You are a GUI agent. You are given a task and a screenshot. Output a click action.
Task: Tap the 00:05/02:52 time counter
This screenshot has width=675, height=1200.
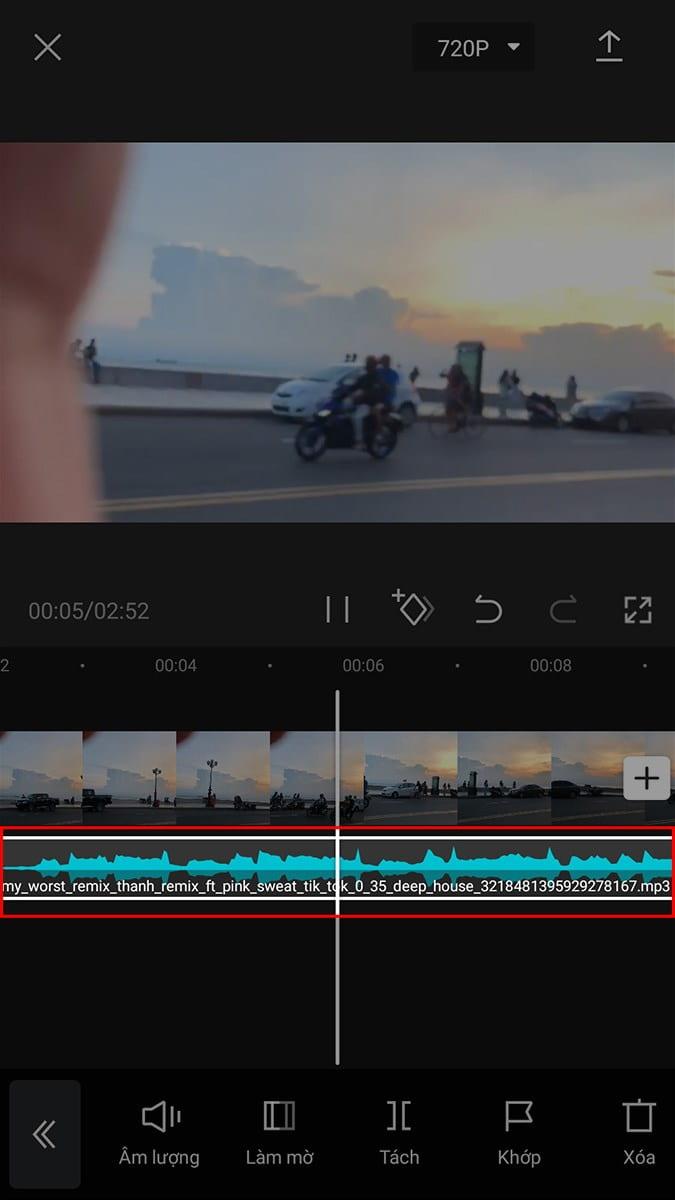tap(89, 611)
